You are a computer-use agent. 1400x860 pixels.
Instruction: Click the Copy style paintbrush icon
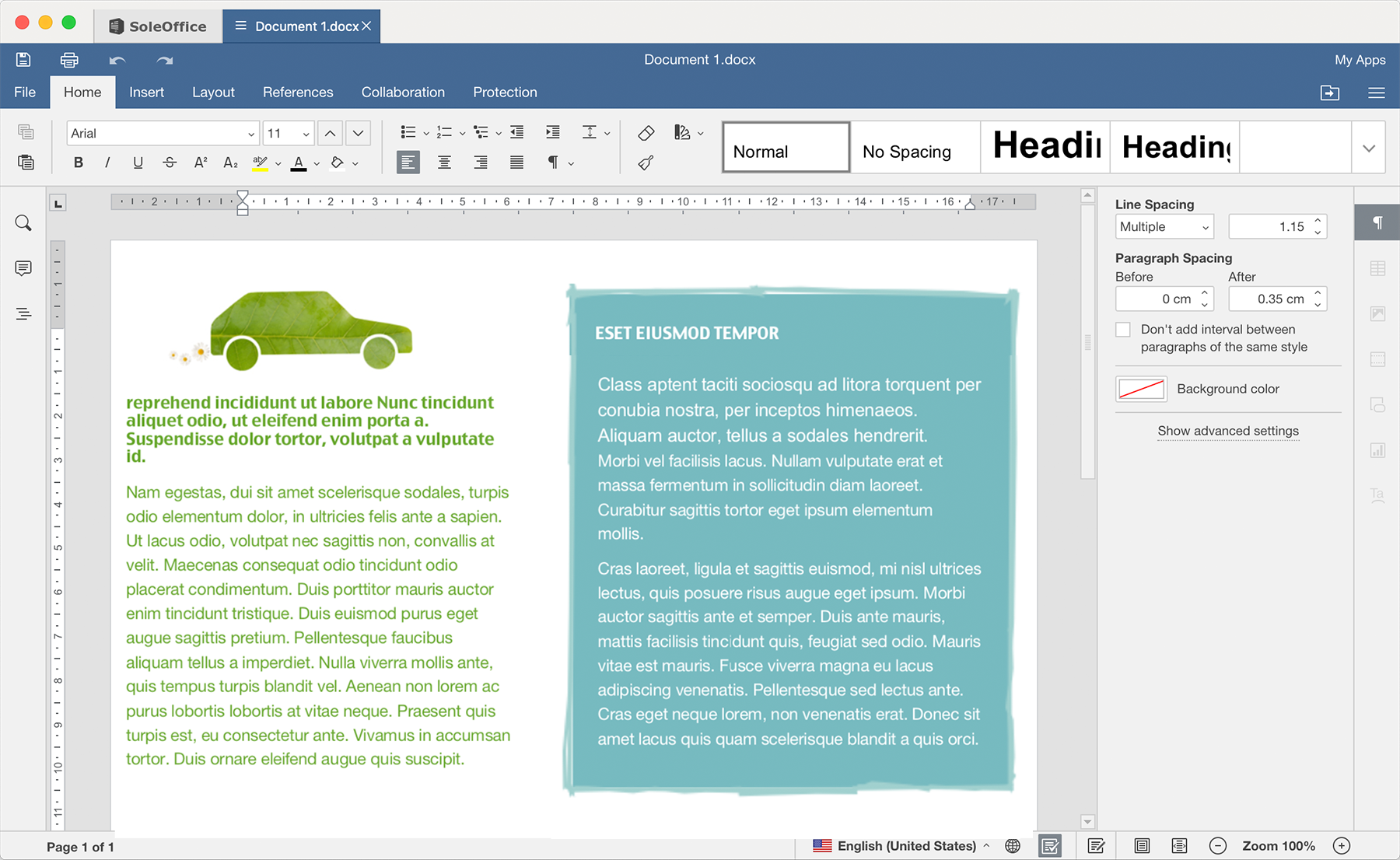click(646, 163)
